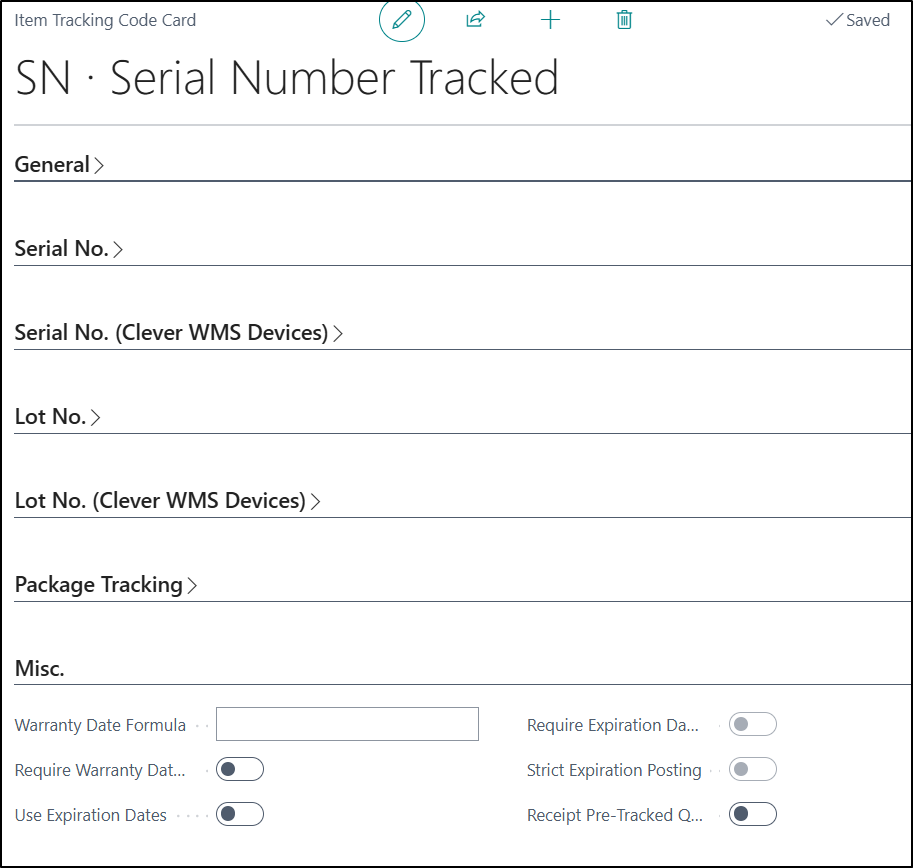The height and width of the screenshot is (868, 913).
Task: Toggle the Require Expiration Date switch
Action: click(x=752, y=724)
